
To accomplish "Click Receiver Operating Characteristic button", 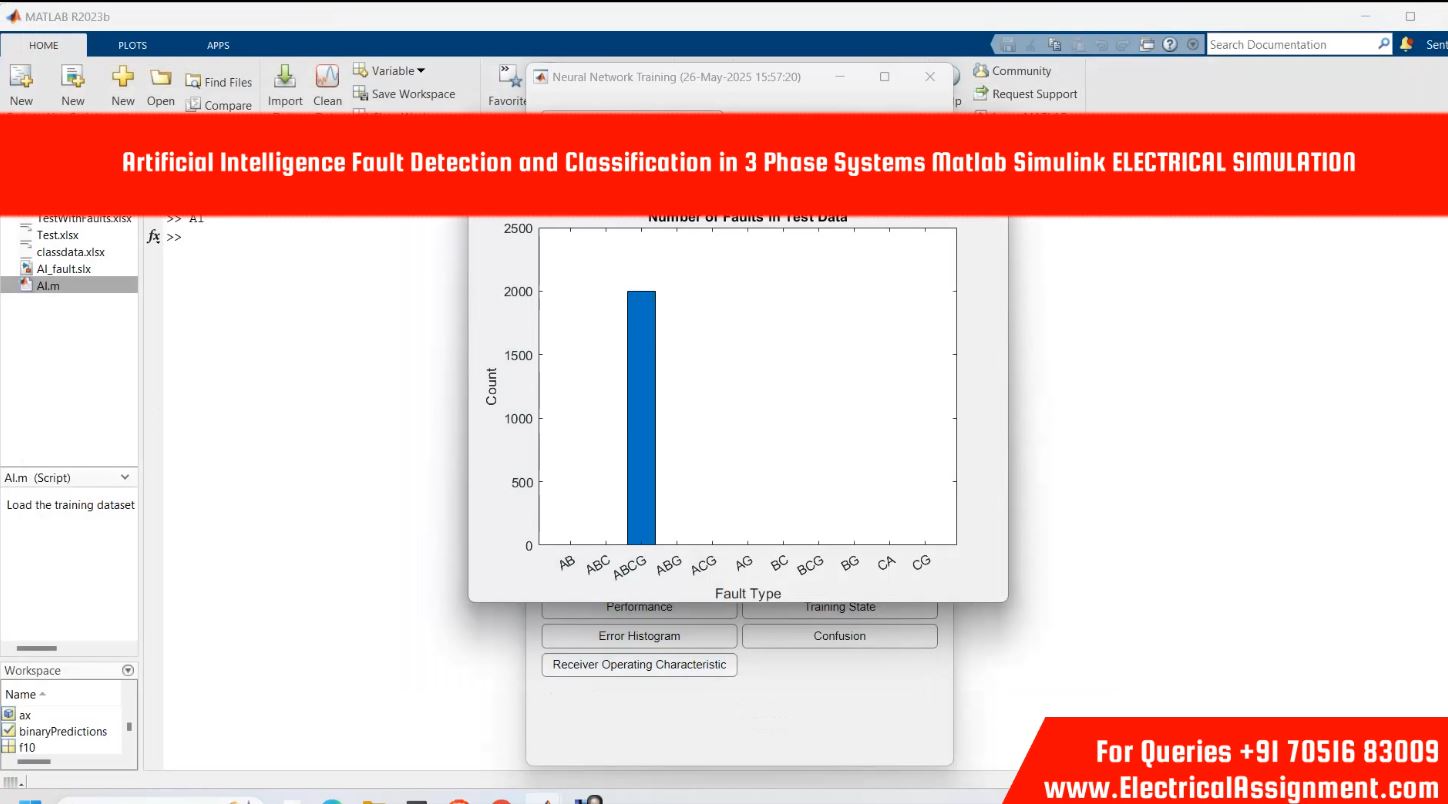I will [x=639, y=664].
